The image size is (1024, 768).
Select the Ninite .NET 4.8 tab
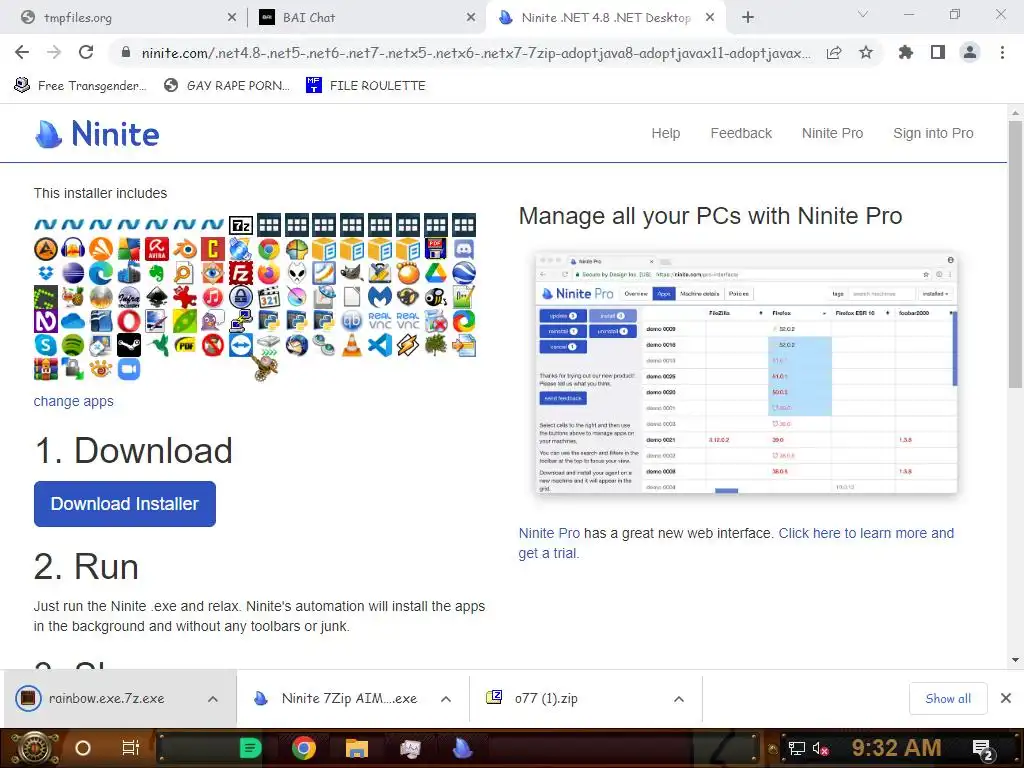(x=606, y=18)
